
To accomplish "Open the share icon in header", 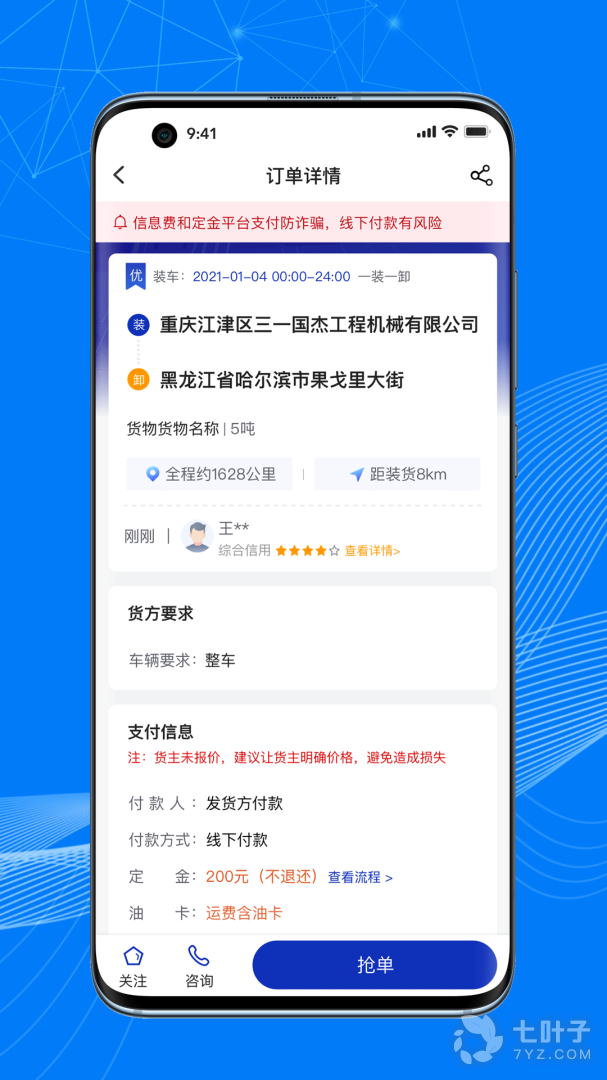I will [x=482, y=175].
